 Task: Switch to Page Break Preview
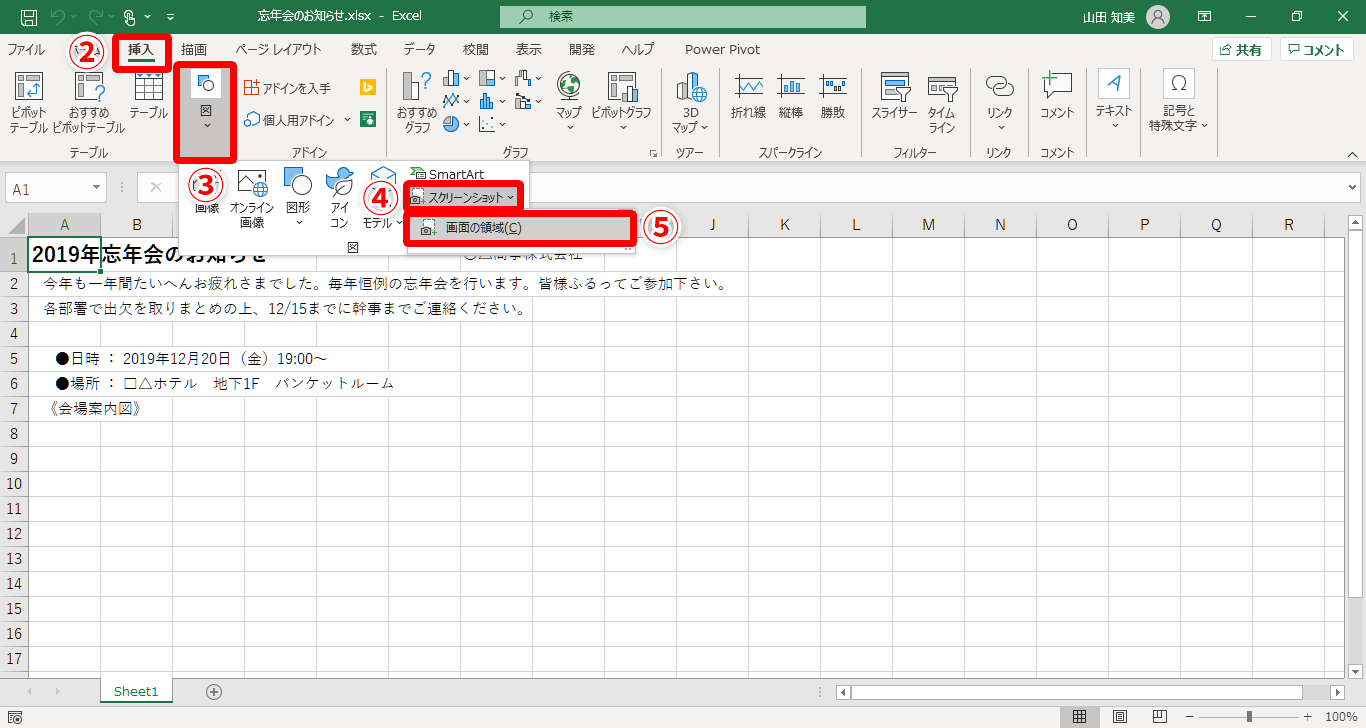point(1161,717)
